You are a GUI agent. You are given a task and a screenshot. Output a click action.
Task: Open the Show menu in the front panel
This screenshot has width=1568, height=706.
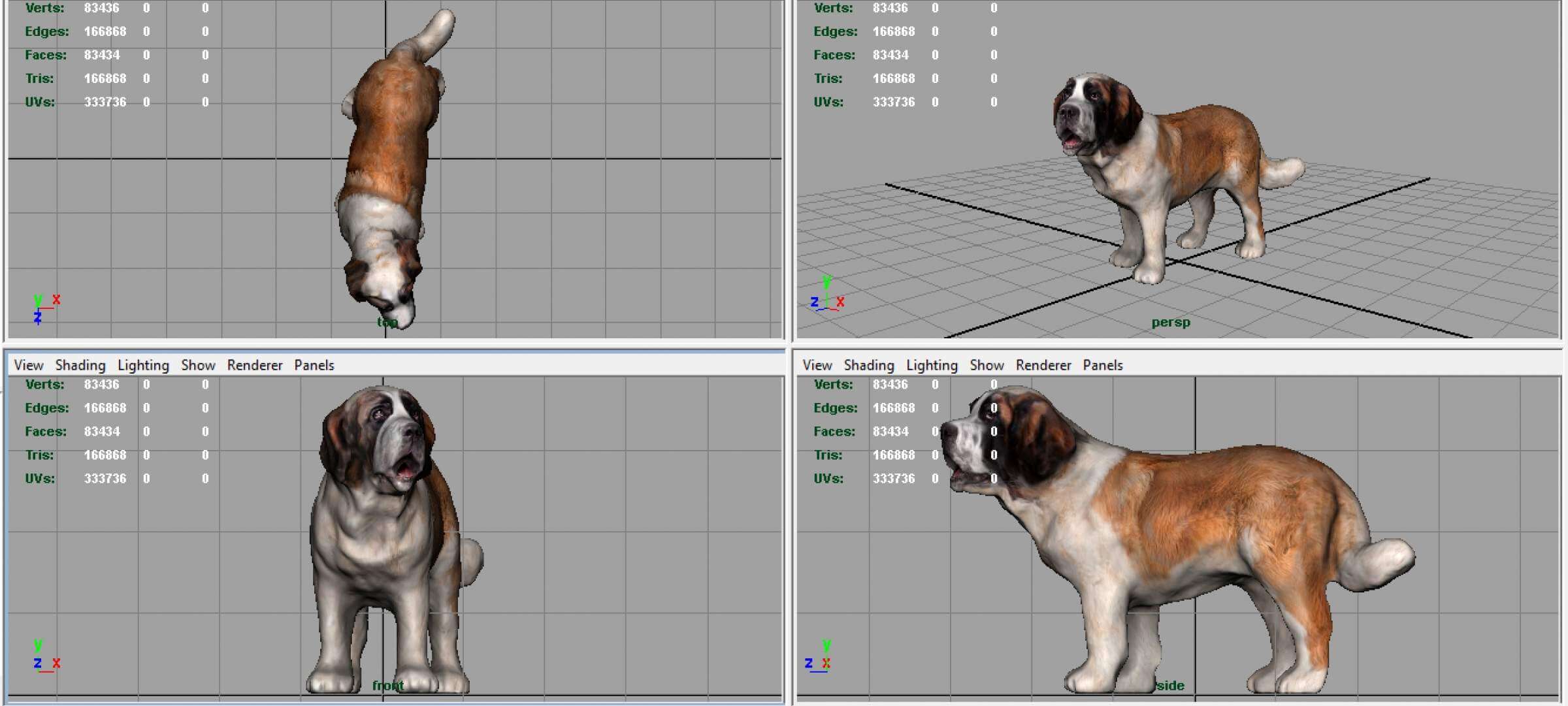(x=198, y=365)
